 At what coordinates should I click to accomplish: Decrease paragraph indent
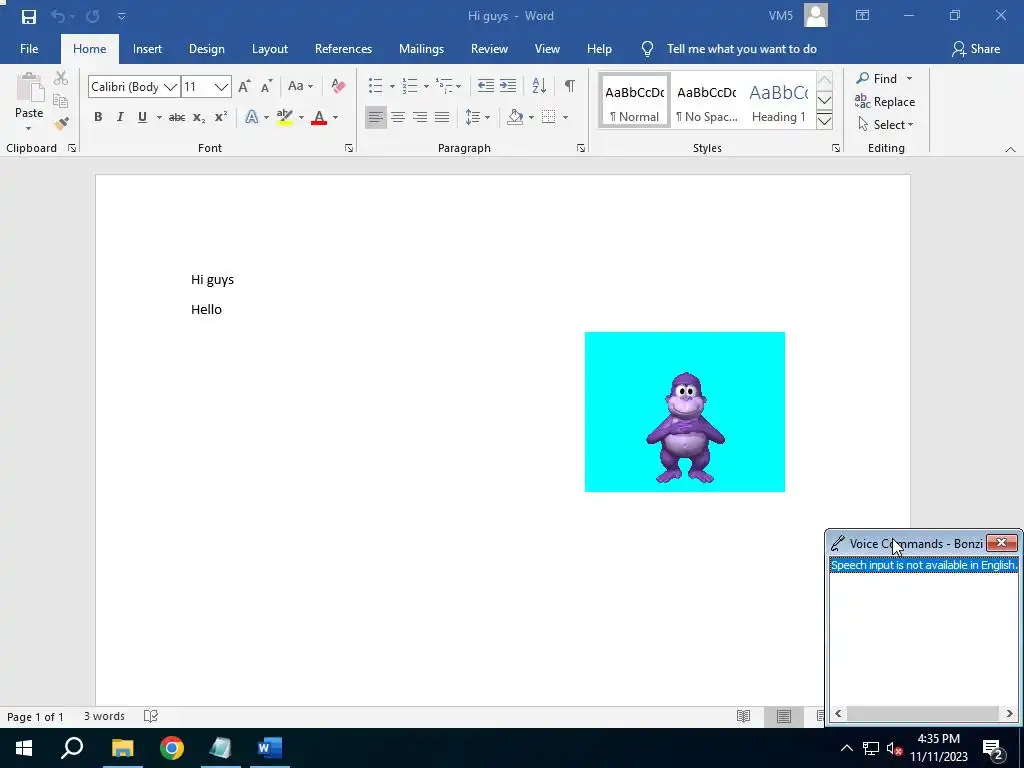tap(485, 86)
